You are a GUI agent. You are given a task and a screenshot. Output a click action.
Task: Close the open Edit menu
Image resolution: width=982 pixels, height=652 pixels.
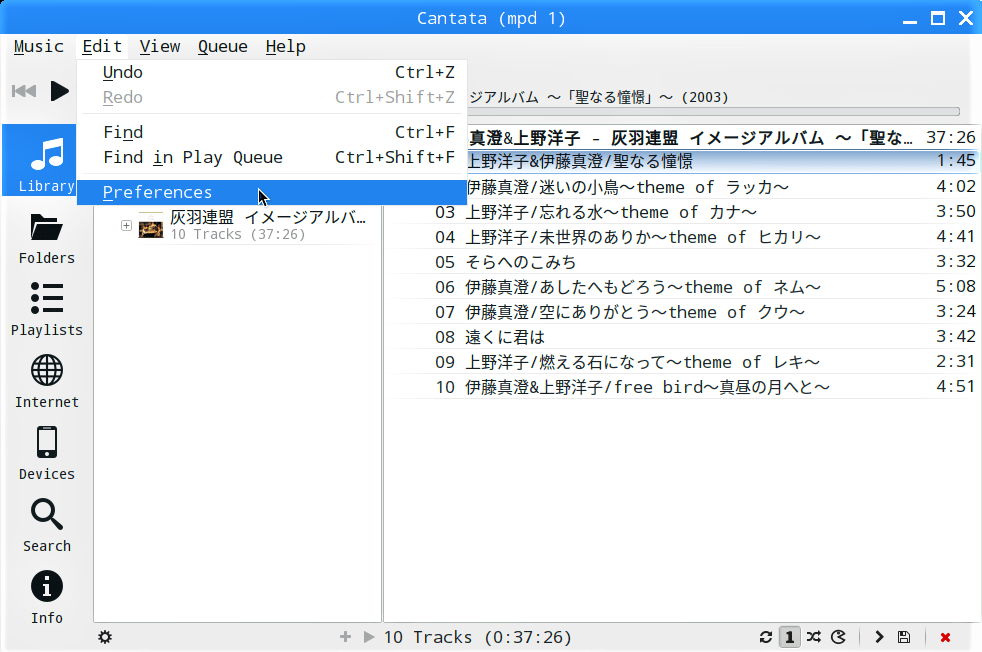102,46
